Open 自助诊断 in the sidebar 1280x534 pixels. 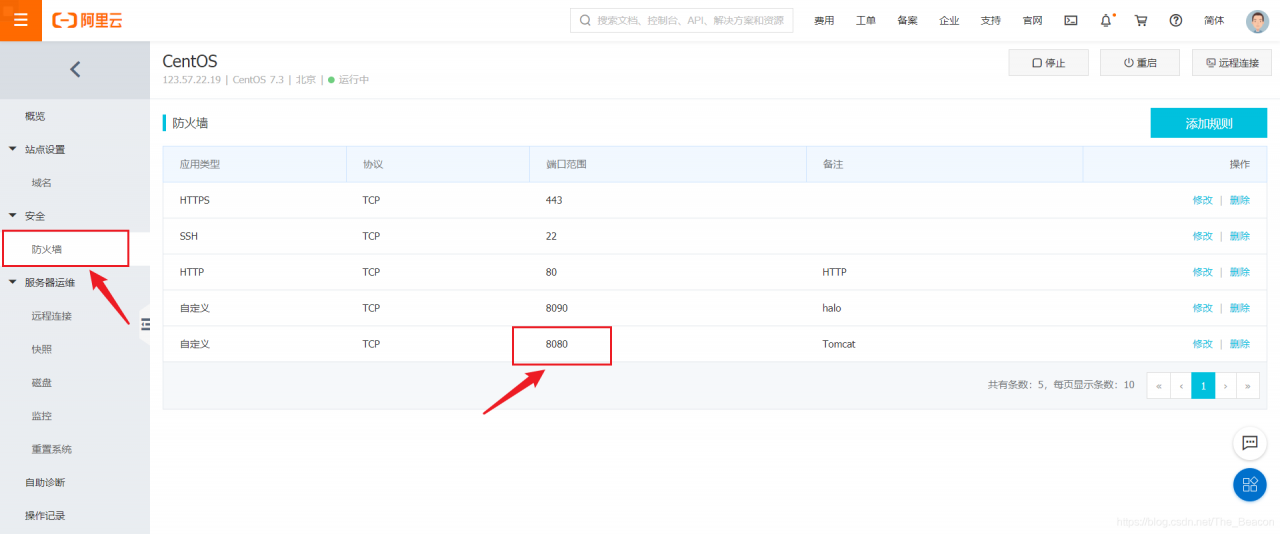click(x=46, y=482)
